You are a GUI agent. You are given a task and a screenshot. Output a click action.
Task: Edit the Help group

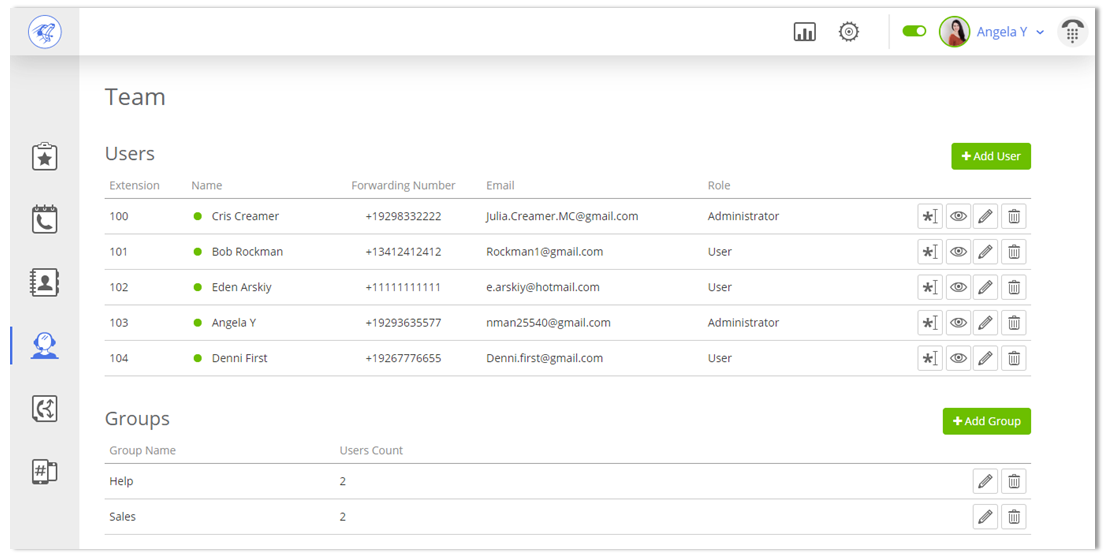tap(985, 482)
